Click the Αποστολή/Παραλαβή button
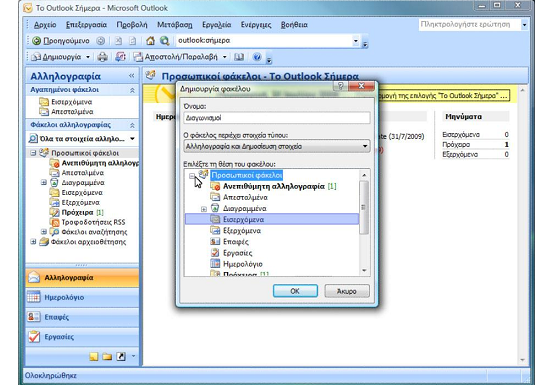 176,57
